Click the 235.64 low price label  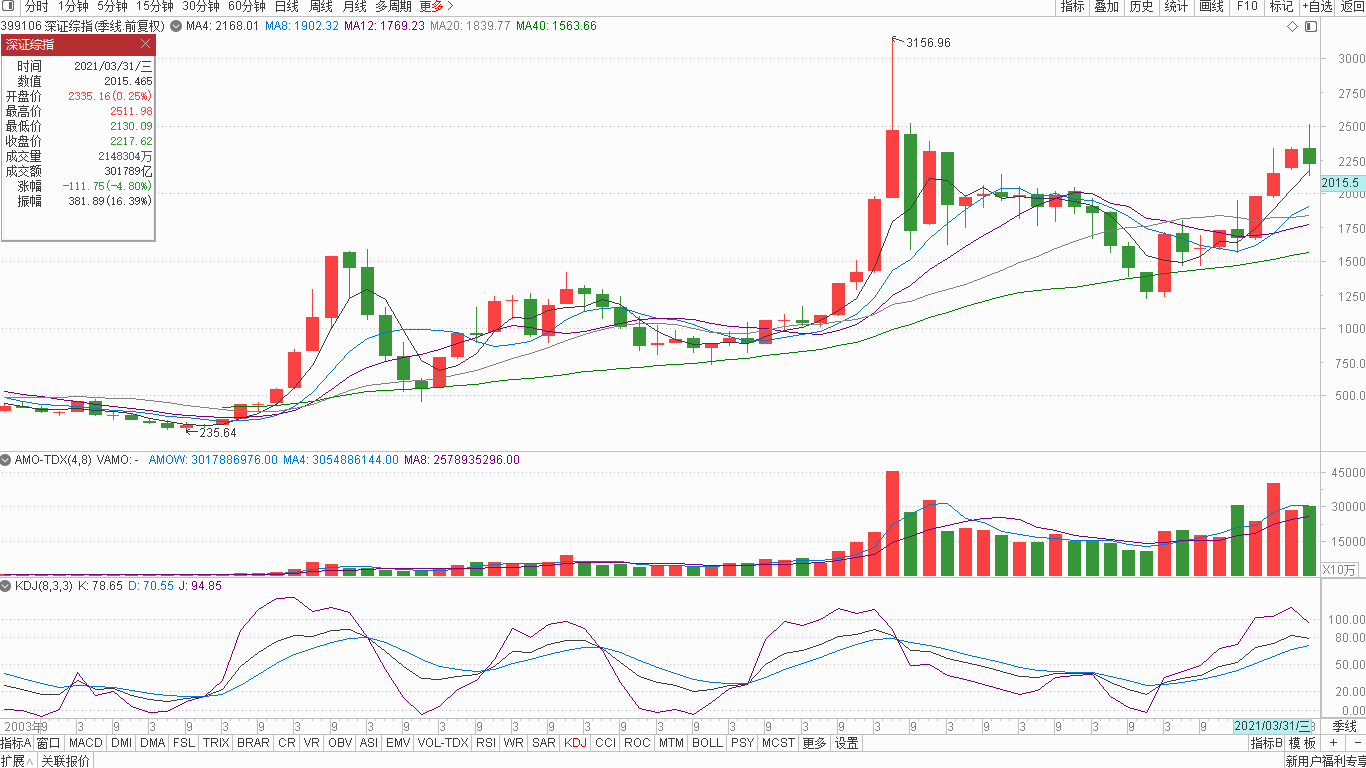coord(218,433)
